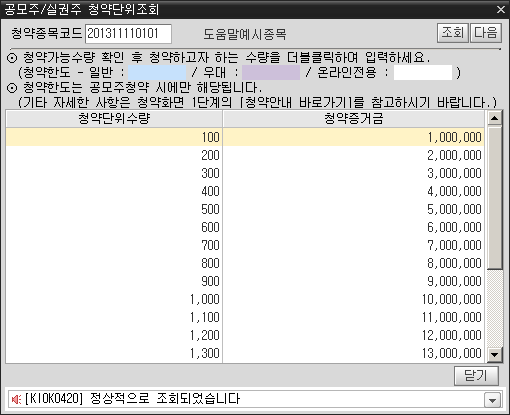This screenshot has width=510, height=415.
Task: Click the scrollbar up arrow
Action: coord(494,118)
